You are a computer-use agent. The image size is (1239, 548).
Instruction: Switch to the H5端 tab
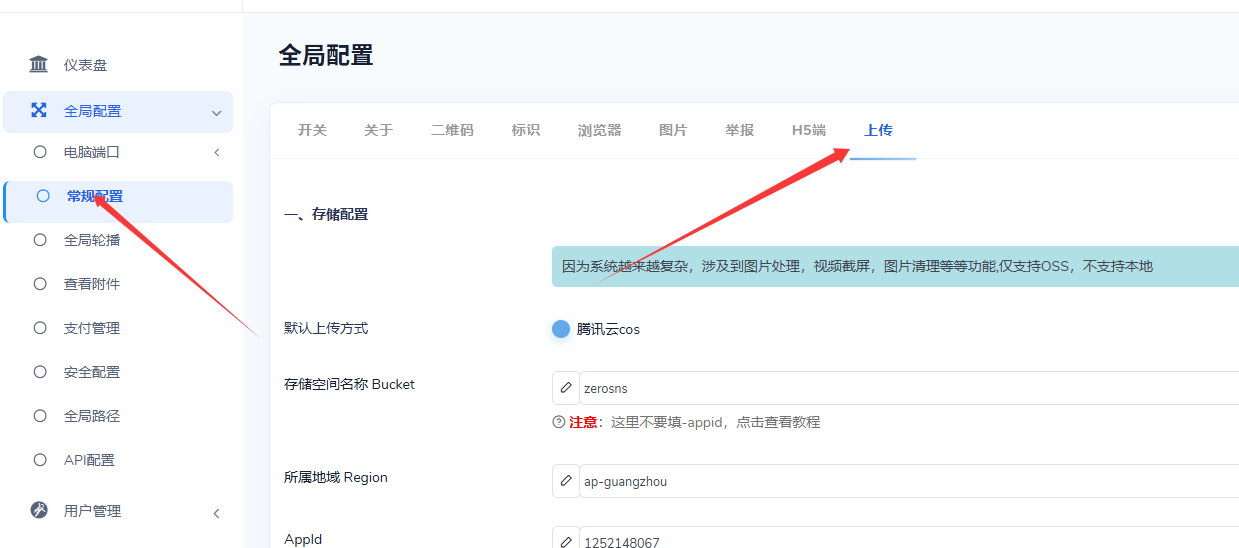pos(809,130)
